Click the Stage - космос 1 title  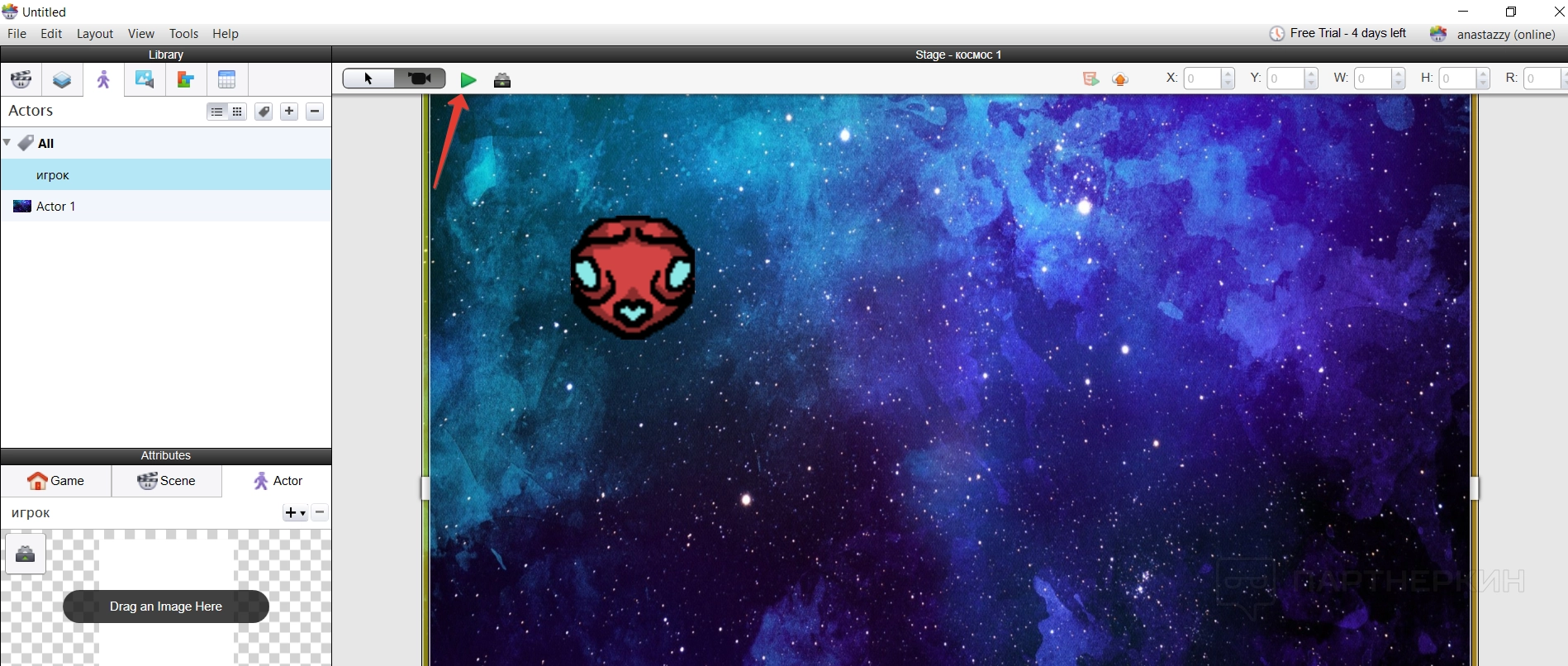tap(958, 55)
